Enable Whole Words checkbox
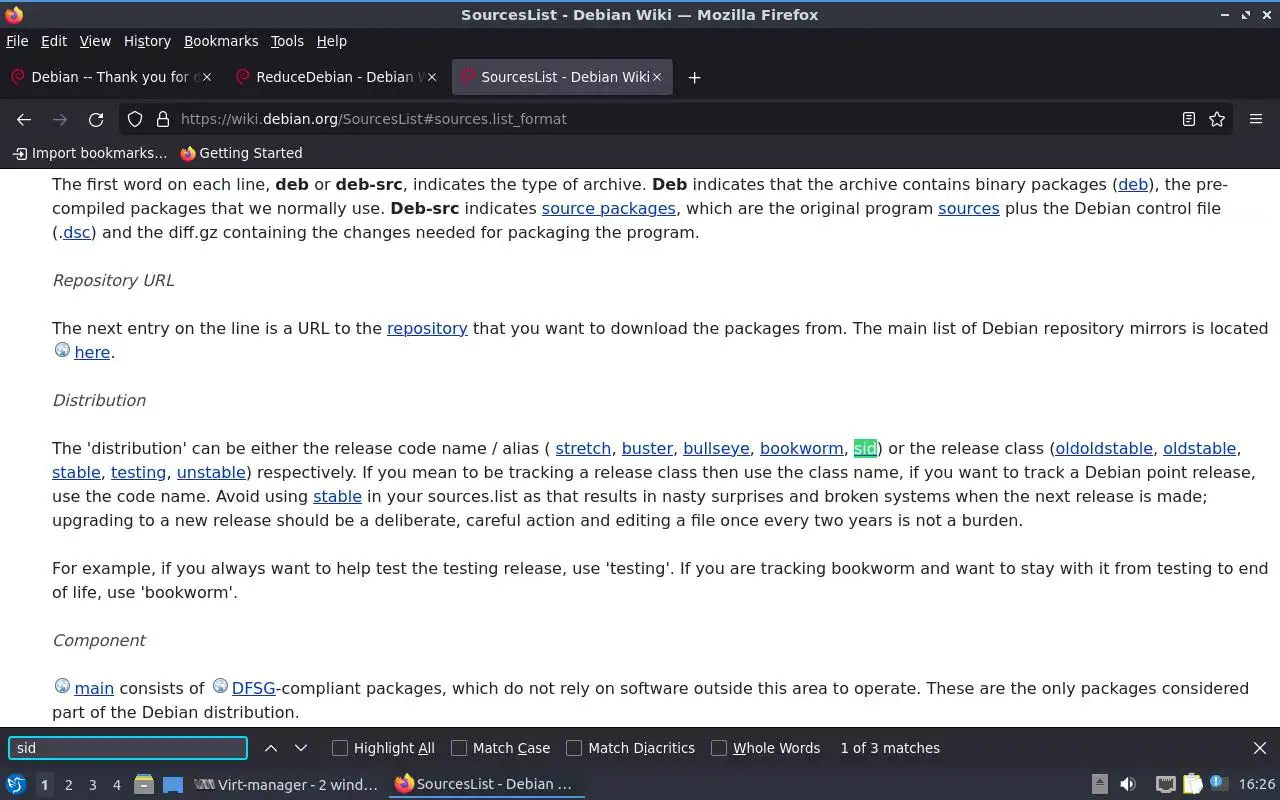 (719, 748)
